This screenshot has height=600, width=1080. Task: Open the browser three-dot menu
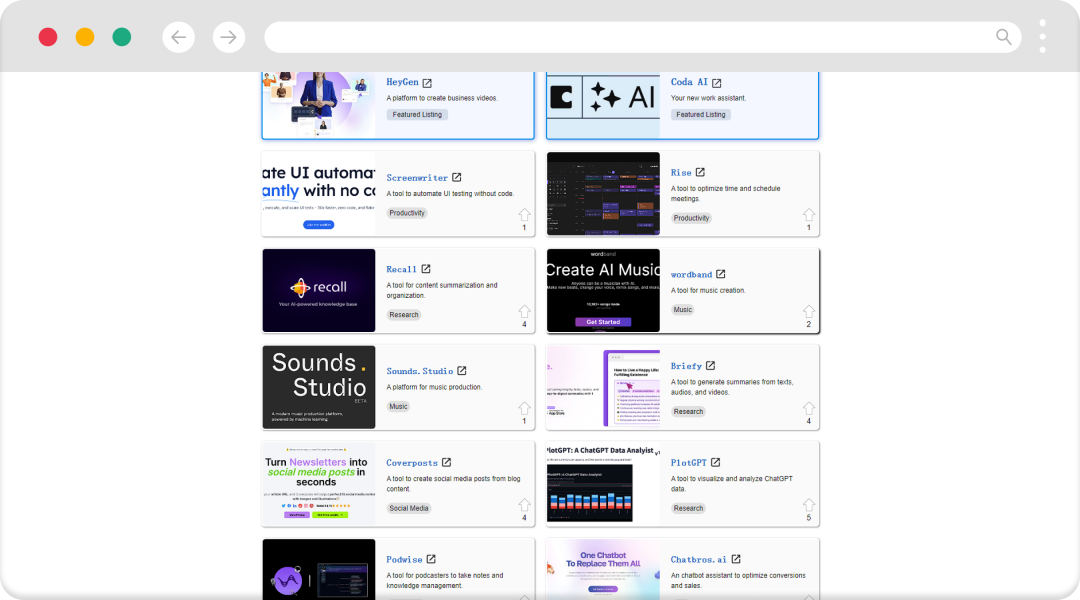(1042, 37)
